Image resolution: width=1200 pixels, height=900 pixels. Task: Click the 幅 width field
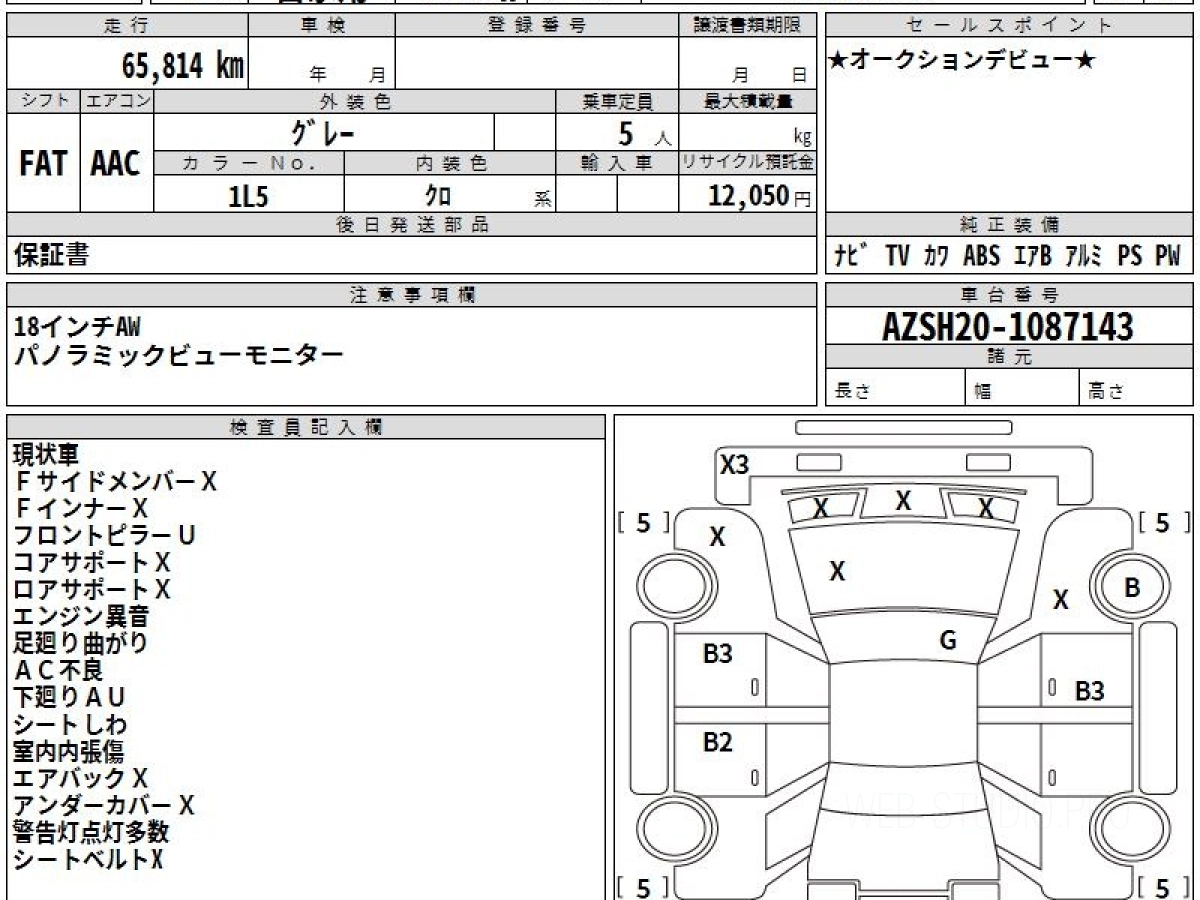click(1023, 389)
